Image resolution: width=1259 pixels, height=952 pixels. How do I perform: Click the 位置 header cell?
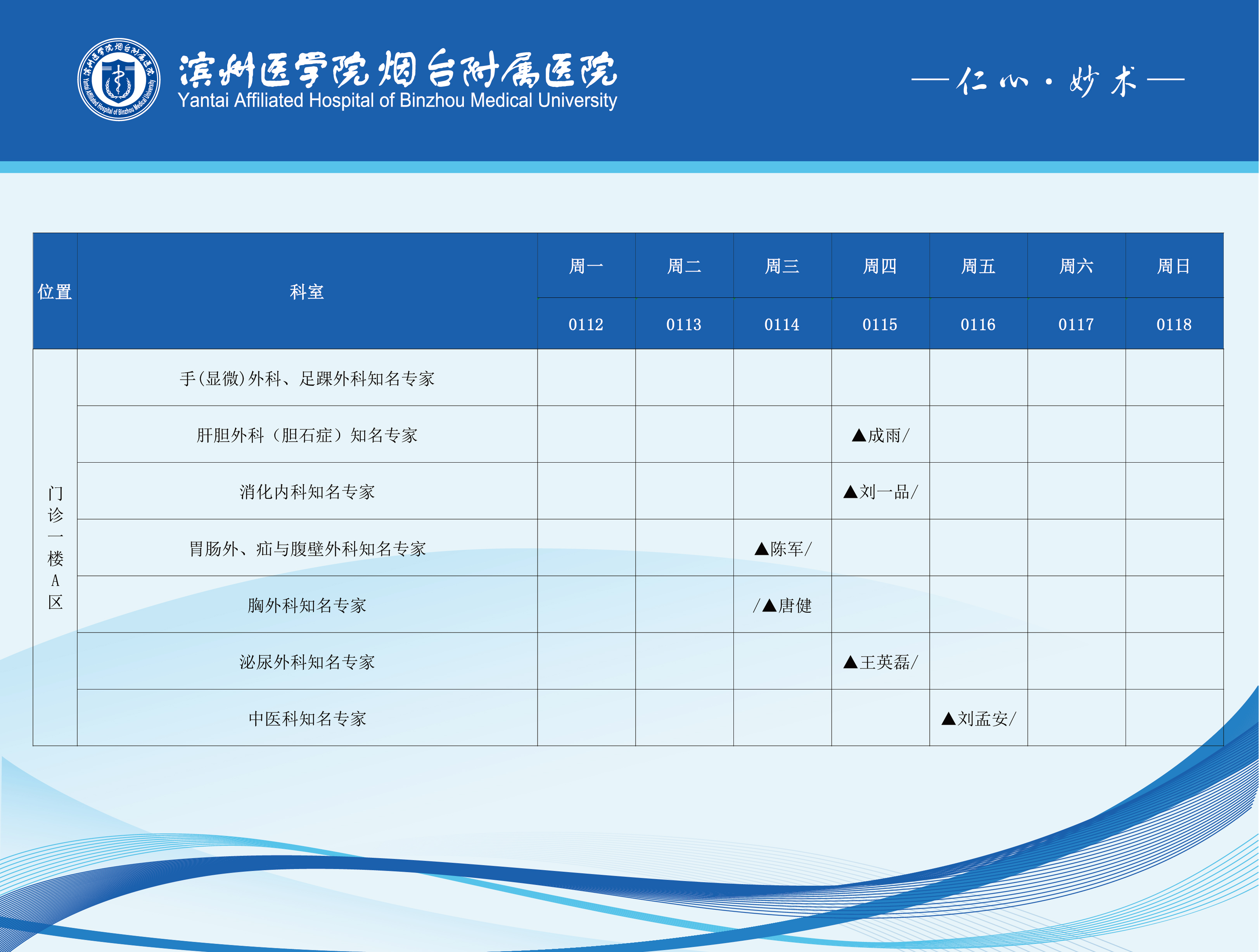point(55,291)
